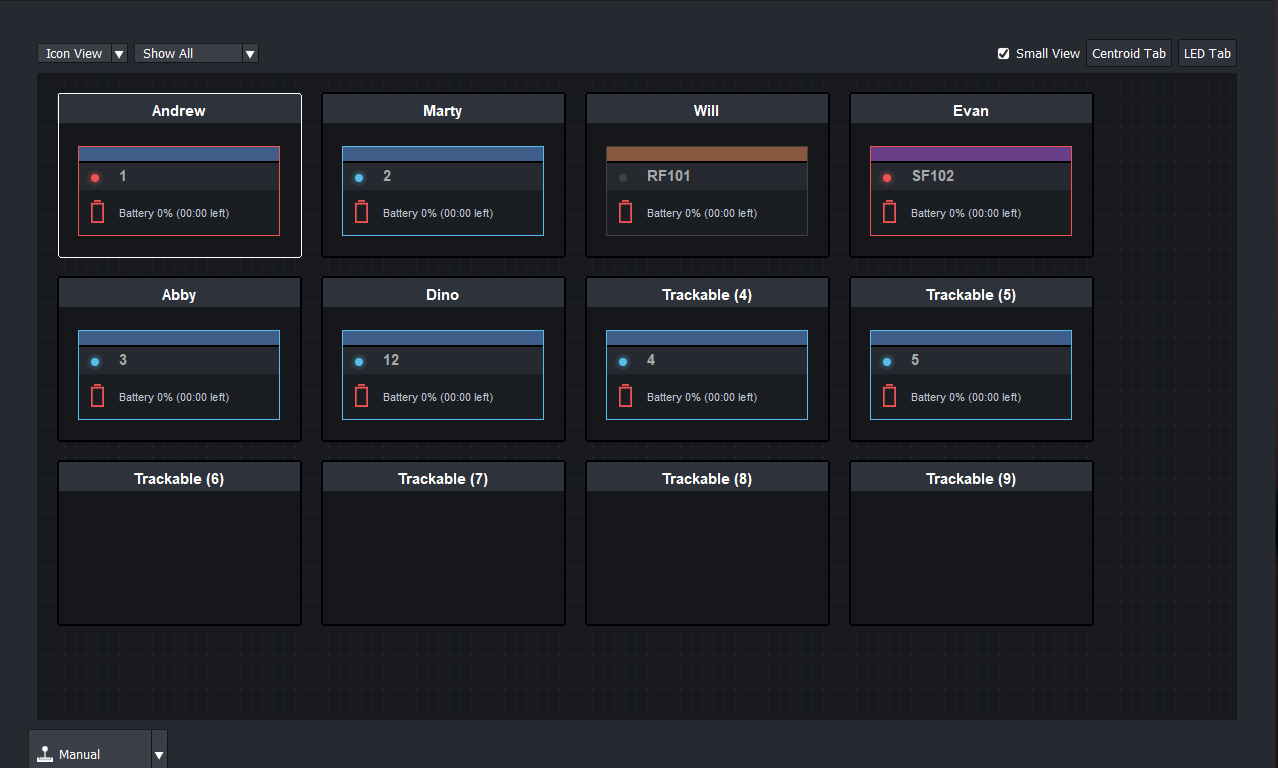Switch to the Centroid Tab

pos(1128,53)
